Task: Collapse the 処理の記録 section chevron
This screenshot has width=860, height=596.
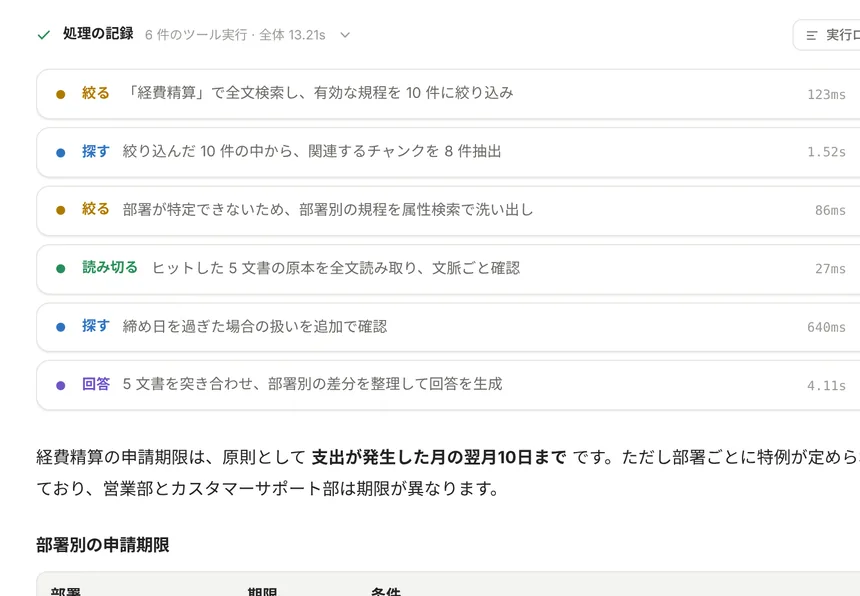Action: (345, 35)
